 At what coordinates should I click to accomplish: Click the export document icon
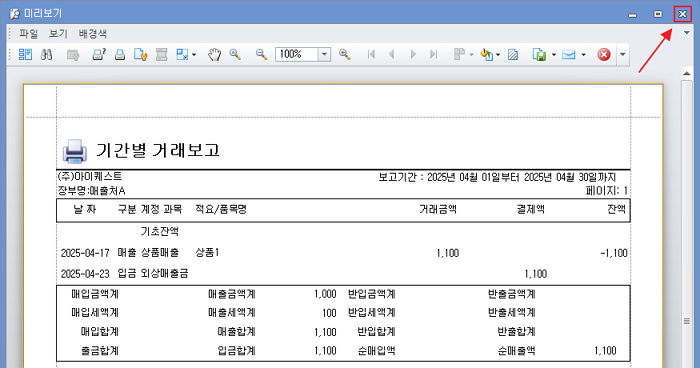539,54
